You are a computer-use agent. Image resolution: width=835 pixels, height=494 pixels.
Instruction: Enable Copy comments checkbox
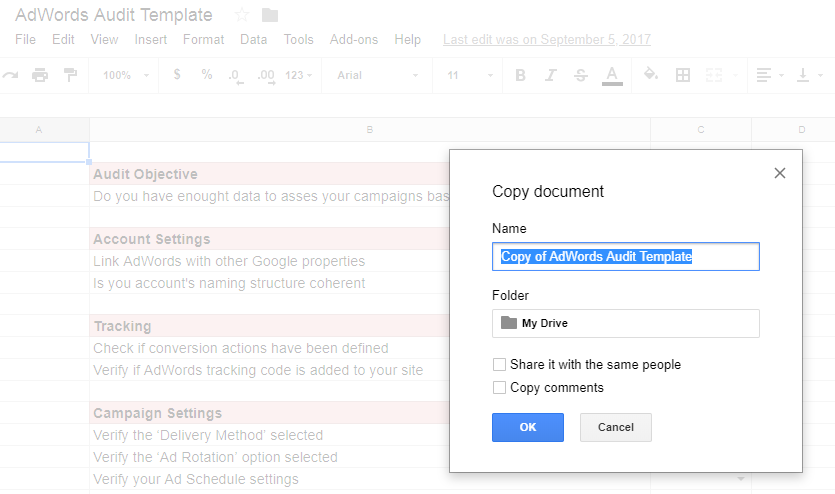pyautogui.click(x=499, y=388)
